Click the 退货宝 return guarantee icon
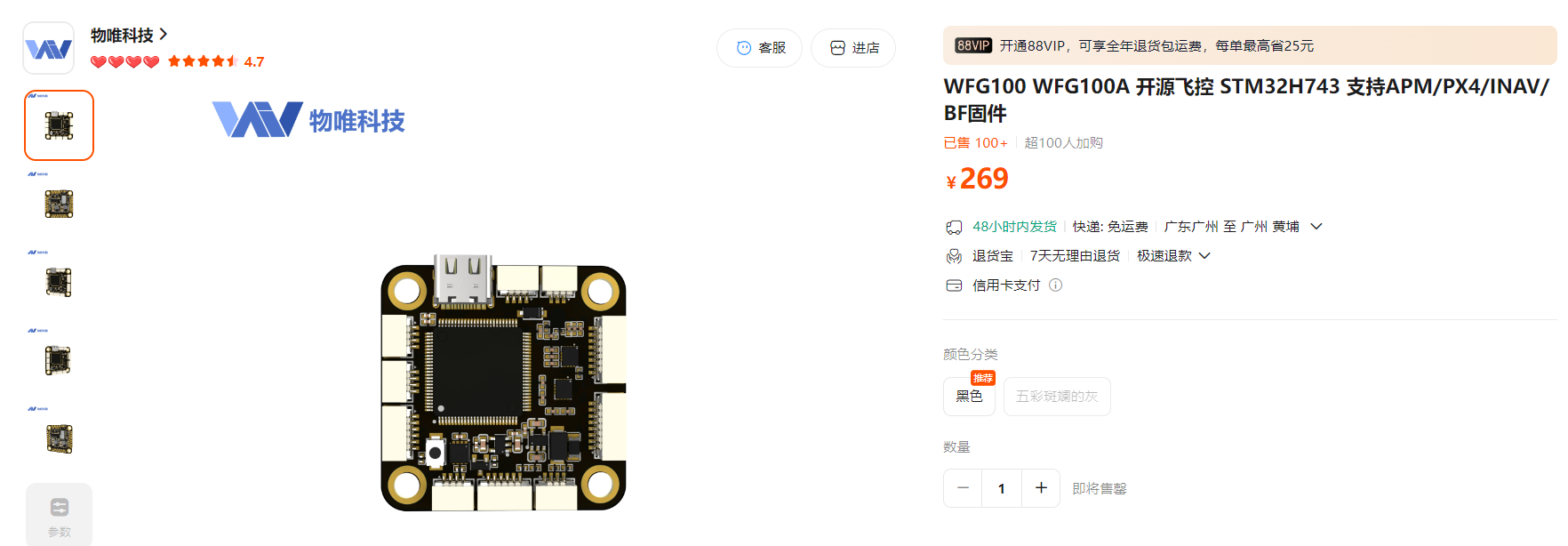This screenshot has width=1568, height=546. [x=954, y=256]
